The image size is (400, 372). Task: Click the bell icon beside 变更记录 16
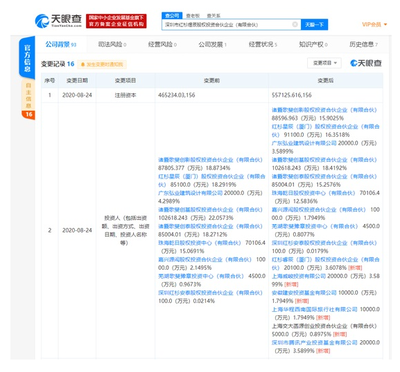point(83,64)
